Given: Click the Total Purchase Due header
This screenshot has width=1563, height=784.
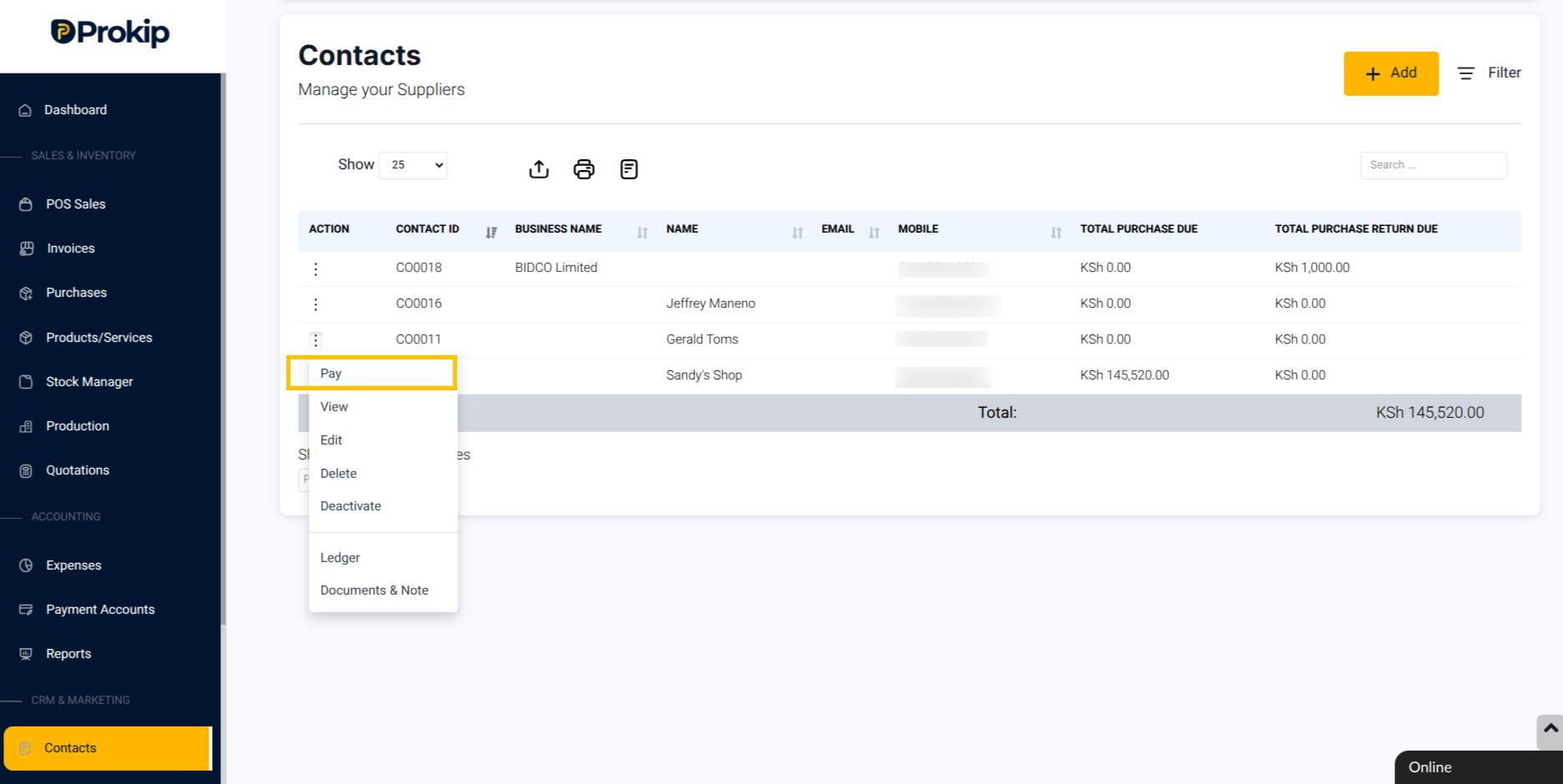Looking at the screenshot, I should [1139, 229].
